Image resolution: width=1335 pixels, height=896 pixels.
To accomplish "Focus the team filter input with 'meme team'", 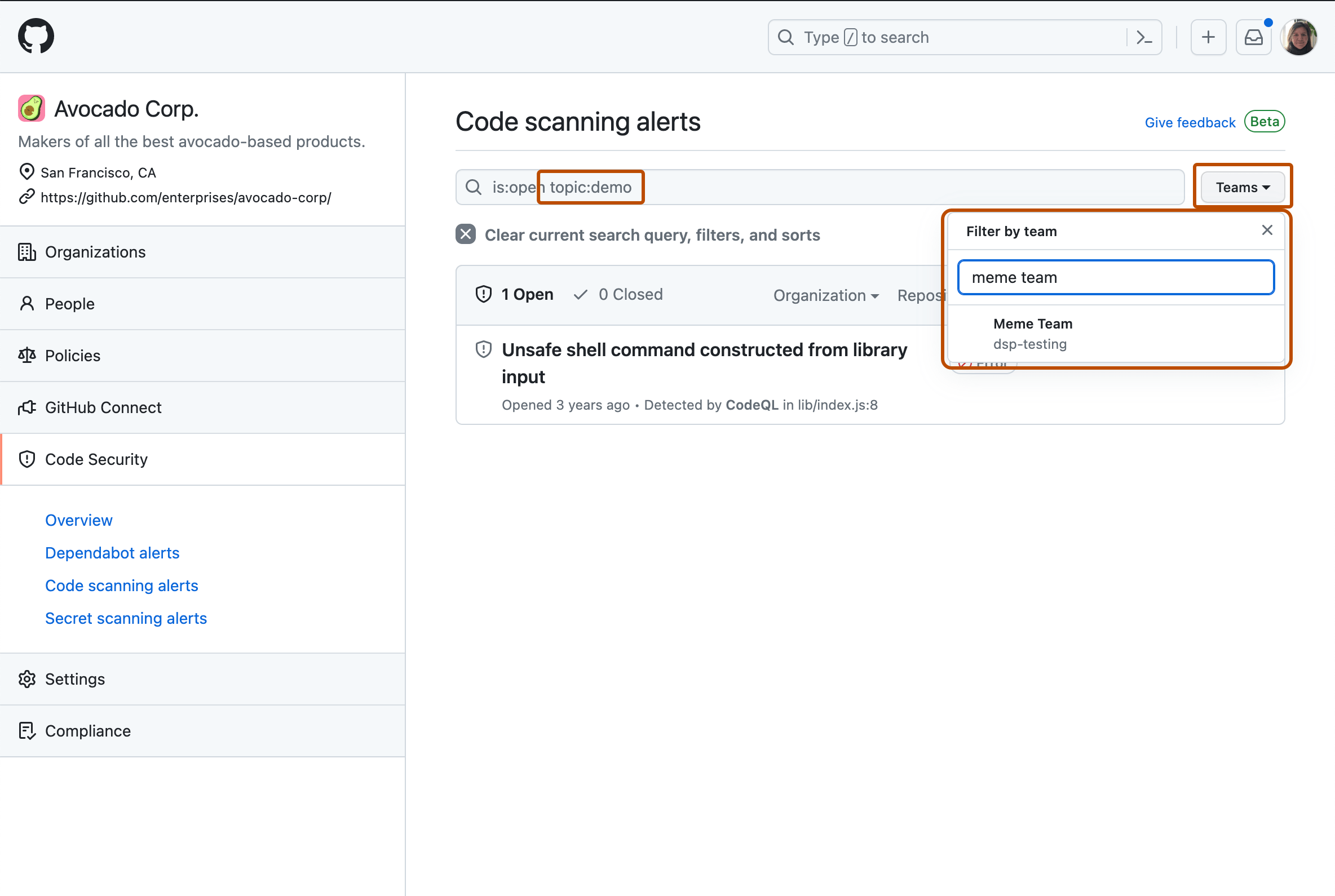I will pyautogui.click(x=1116, y=277).
